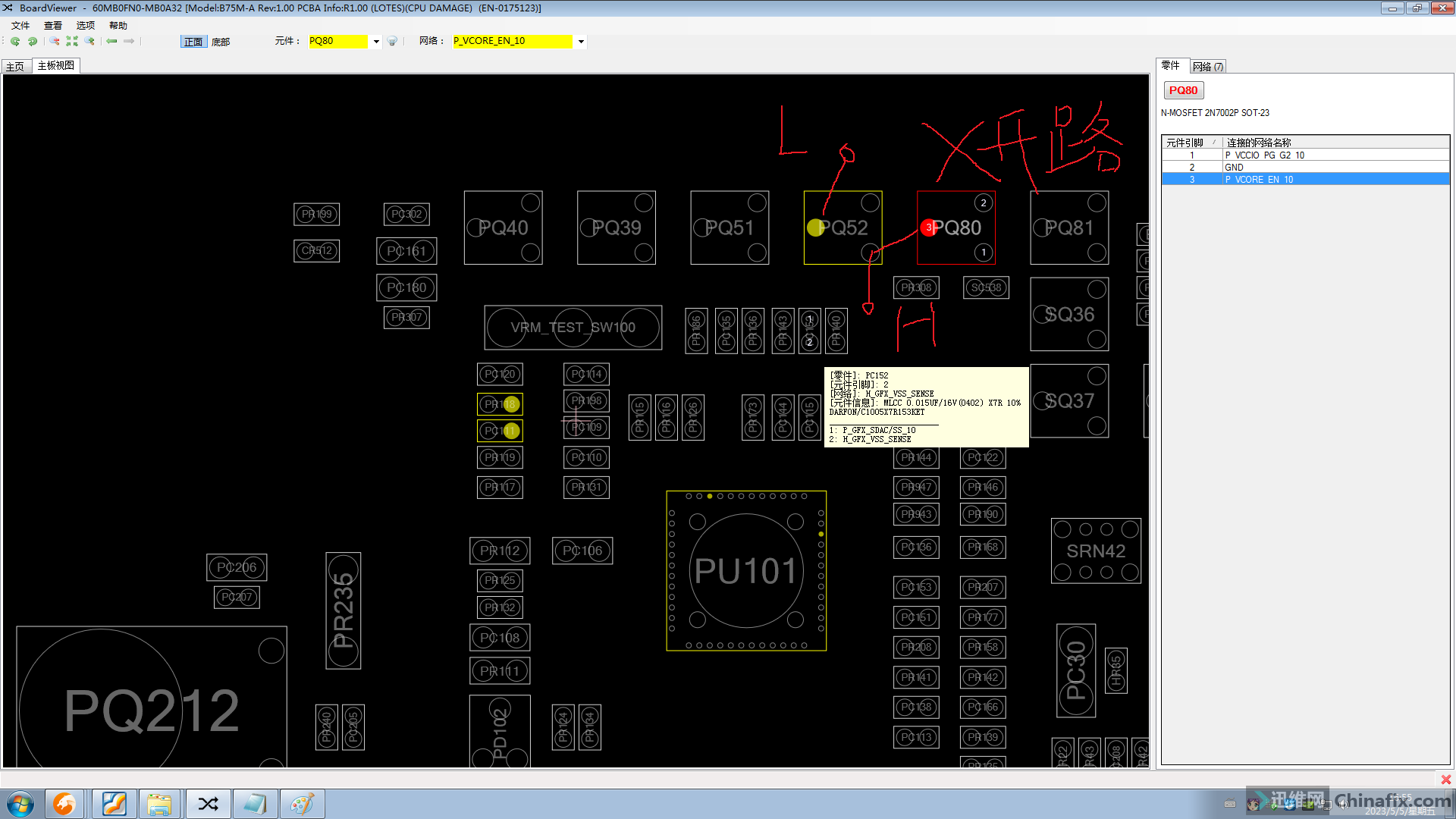Open the shuffle-arrows BoardViewer taskbar icon
1456x819 pixels.
208,804
